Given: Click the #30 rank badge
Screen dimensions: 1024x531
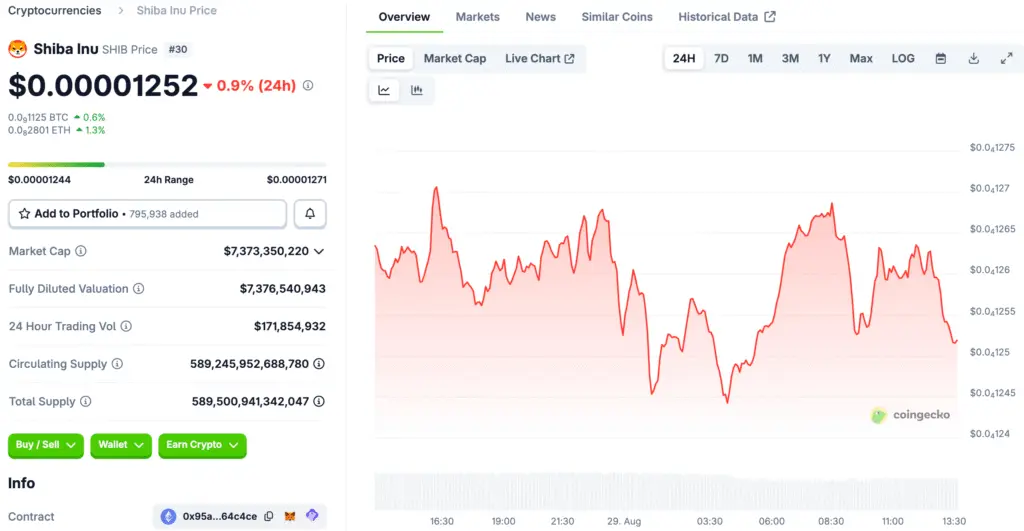Looking at the screenshot, I should [x=178, y=49].
